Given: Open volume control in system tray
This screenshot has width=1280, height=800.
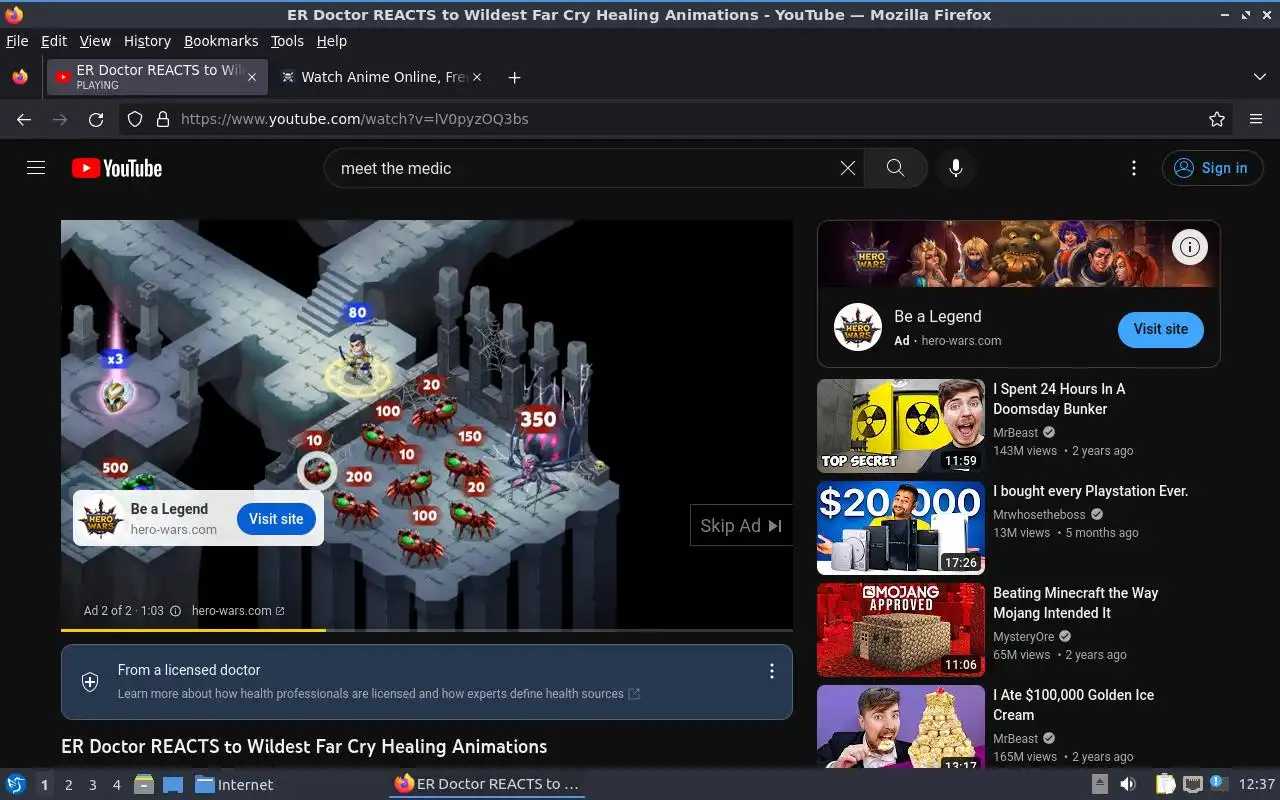Looking at the screenshot, I should [x=1127, y=784].
